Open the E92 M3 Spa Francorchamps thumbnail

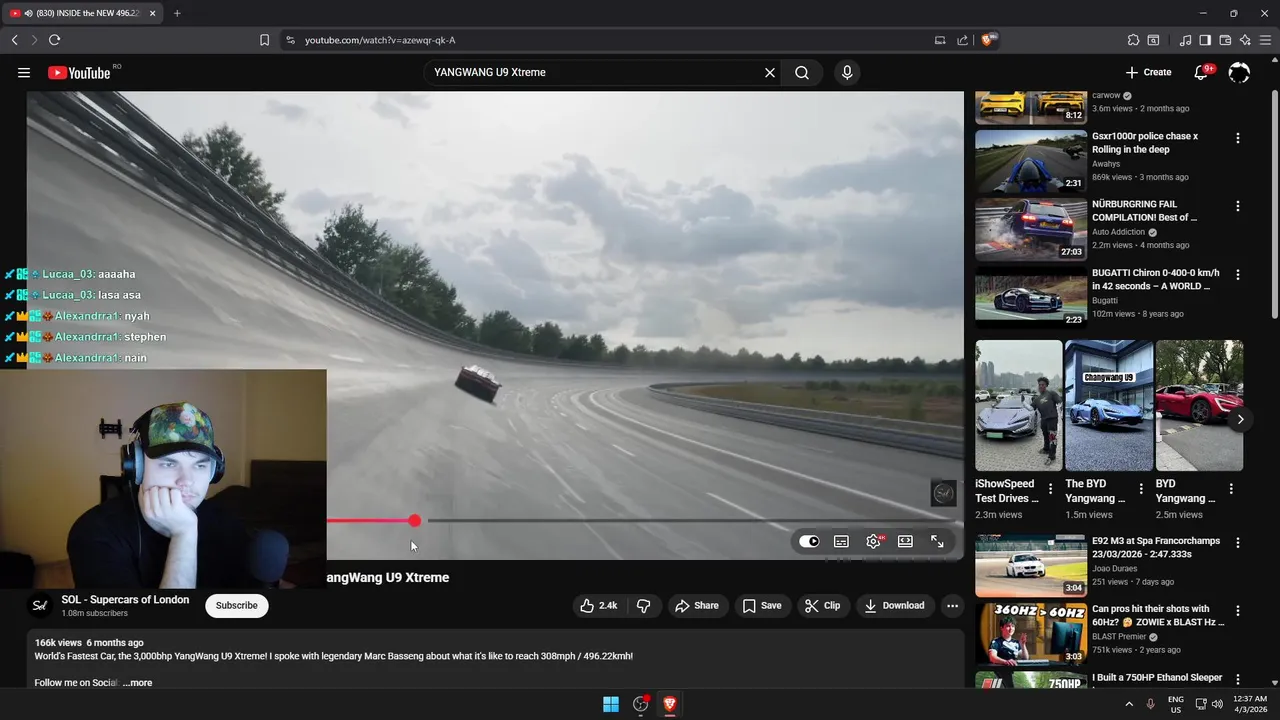point(1031,566)
